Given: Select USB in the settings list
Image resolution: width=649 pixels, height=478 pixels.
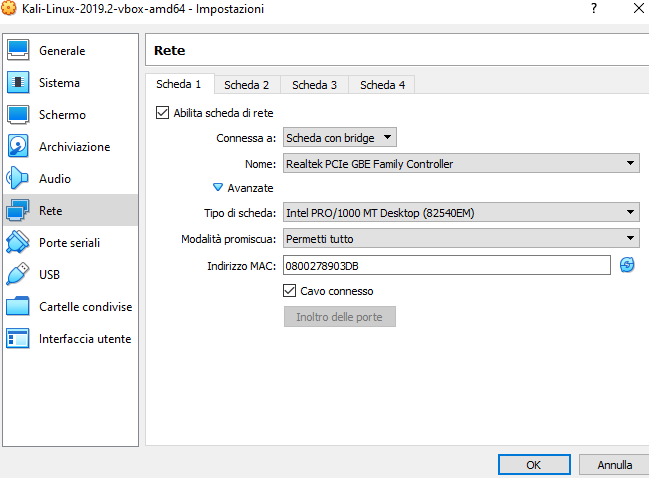Looking at the screenshot, I should 70,274.
